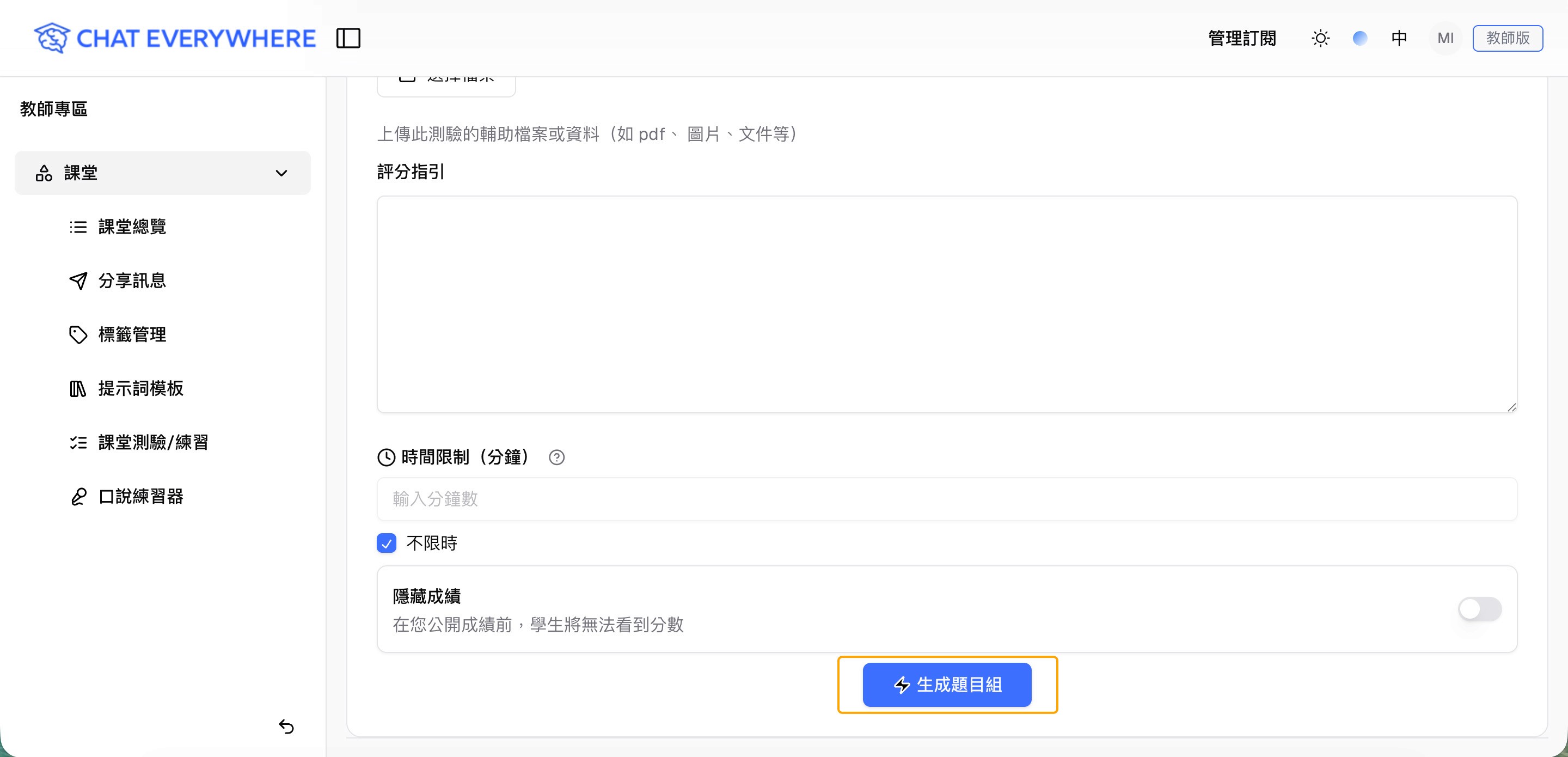Open 口說練習器 via its icon
The height and width of the screenshot is (757, 1568).
(79, 496)
